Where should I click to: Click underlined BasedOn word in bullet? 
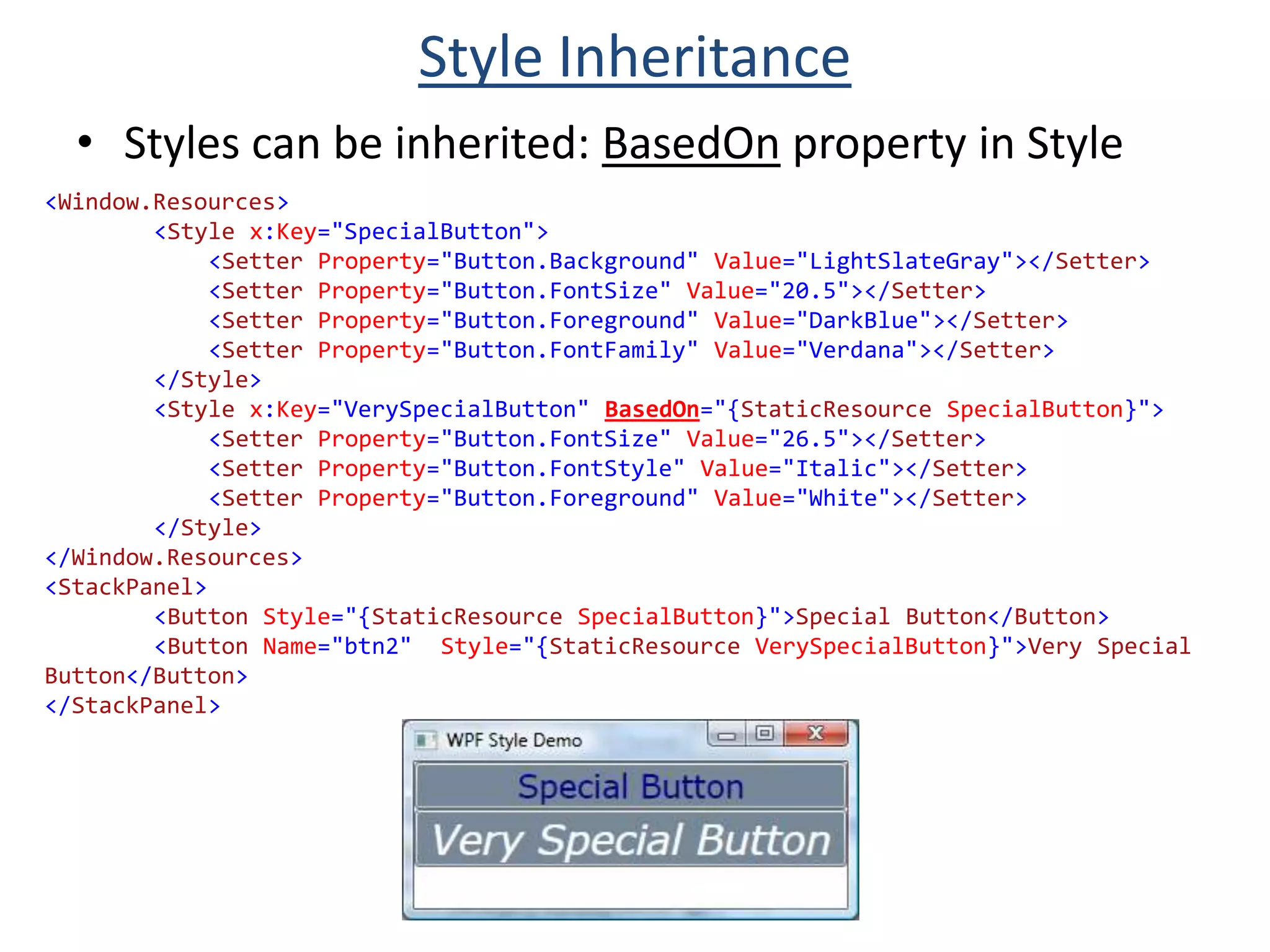[690, 144]
